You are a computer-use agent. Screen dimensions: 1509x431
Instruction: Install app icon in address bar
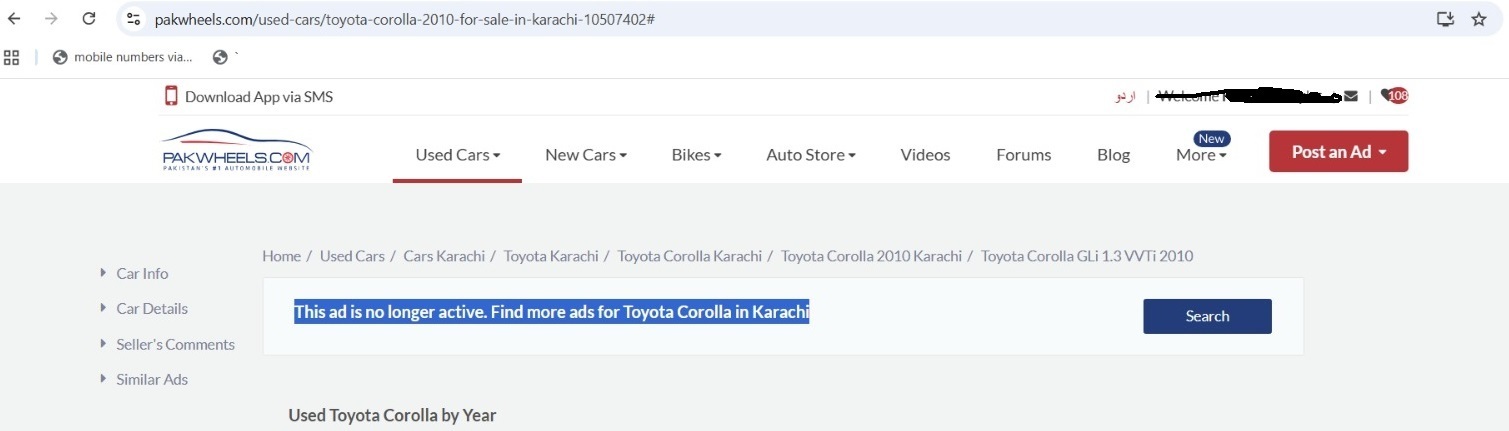pos(1445,19)
